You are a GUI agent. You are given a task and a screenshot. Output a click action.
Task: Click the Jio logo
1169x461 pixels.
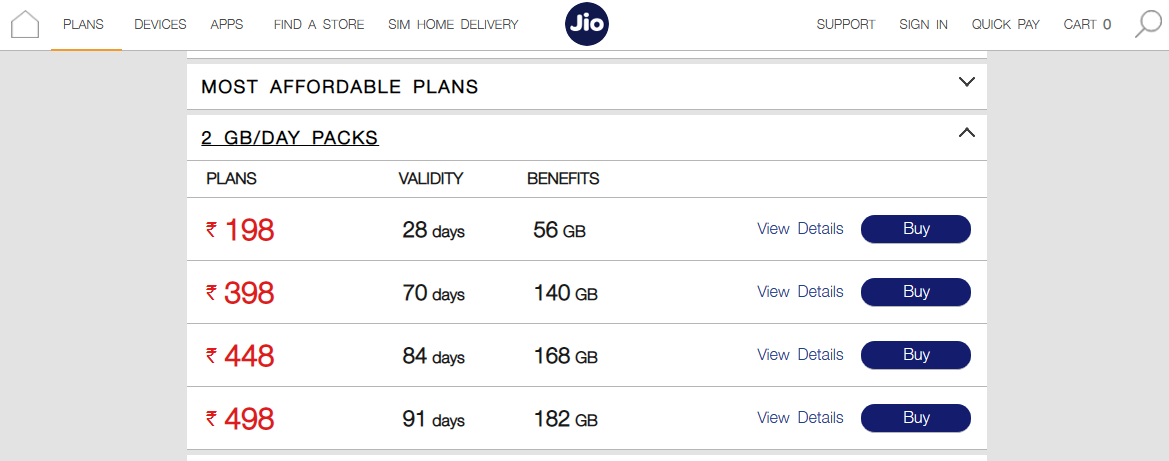pyautogui.click(x=586, y=24)
